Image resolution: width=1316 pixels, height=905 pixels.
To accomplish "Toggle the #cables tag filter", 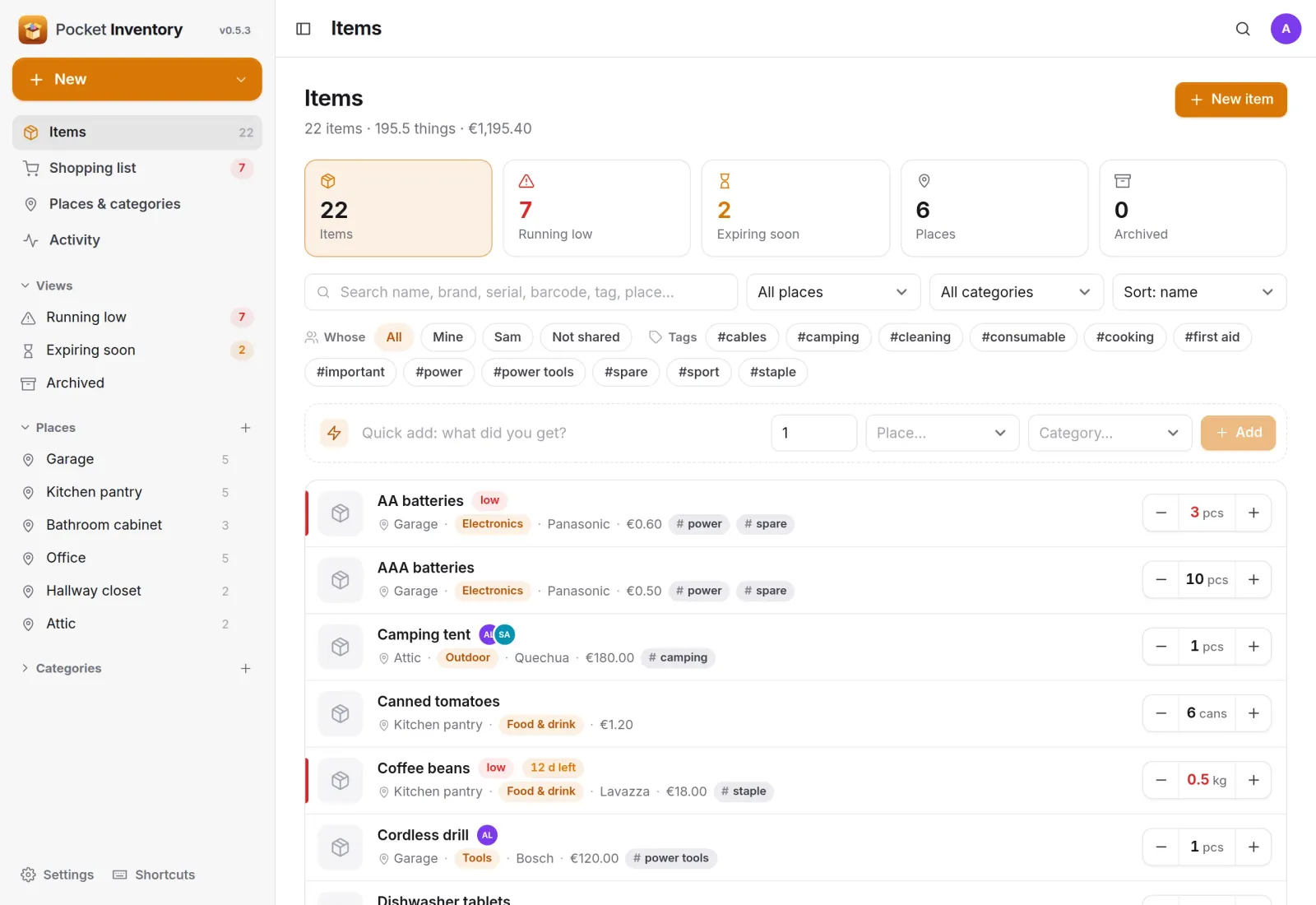I will pos(742,337).
